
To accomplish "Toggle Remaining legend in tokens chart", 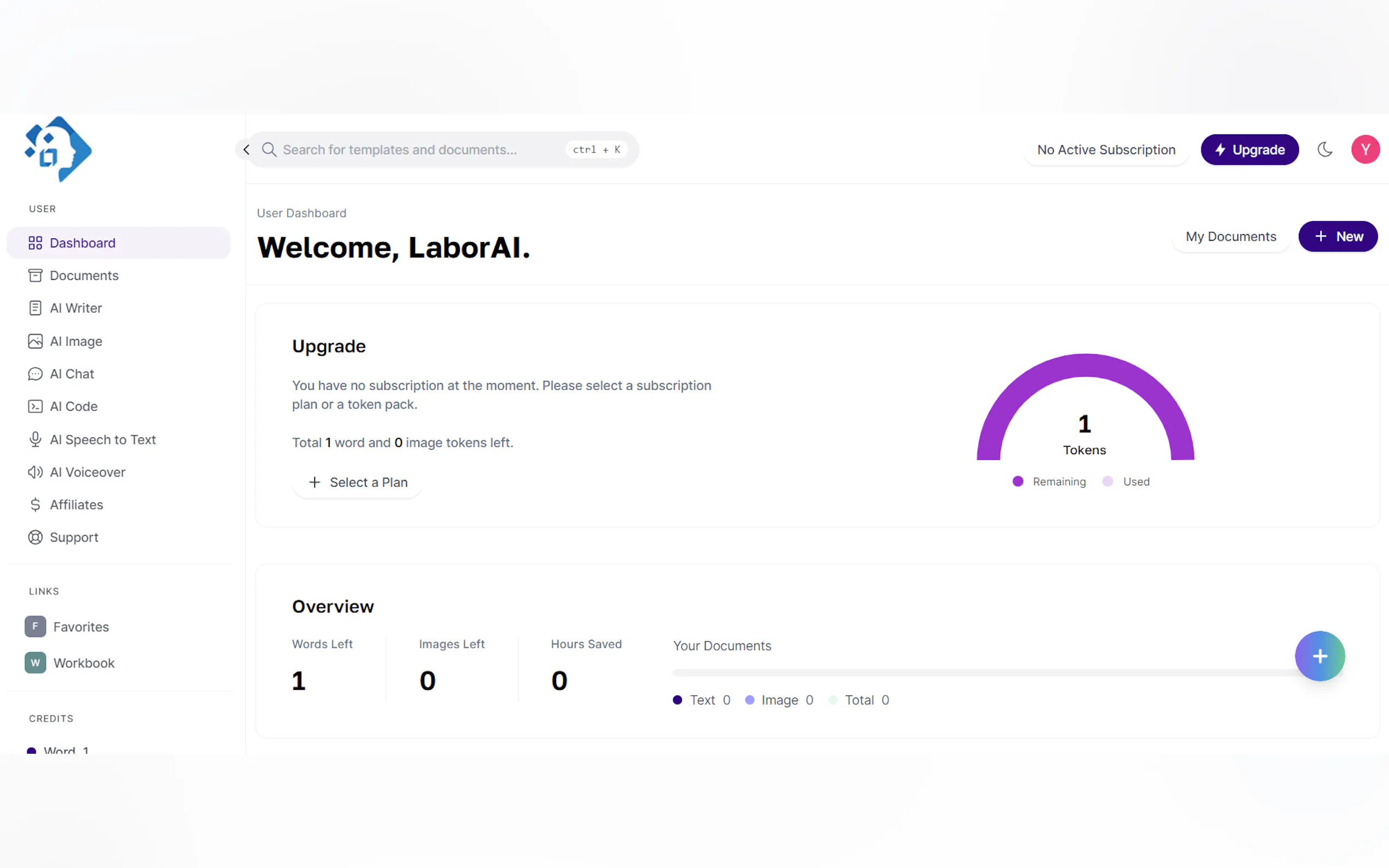I will 1048,482.
